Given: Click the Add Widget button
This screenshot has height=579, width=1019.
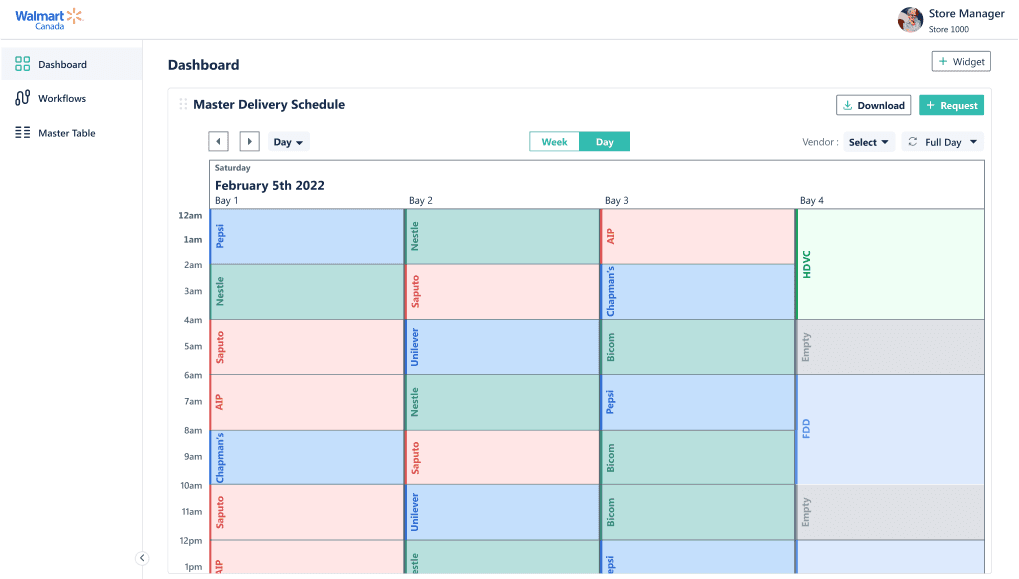Looking at the screenshot, I should coord(961,61).
